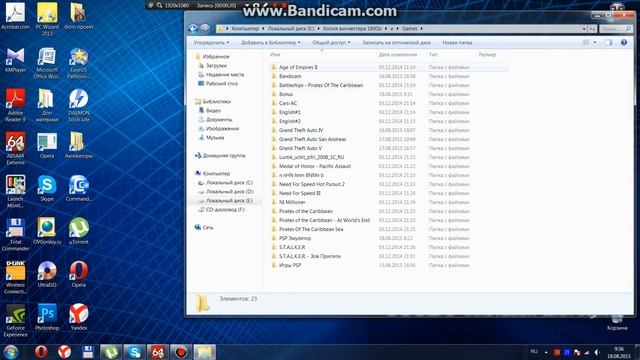640x360 pixels.
Task: Click the Explorer search field
Action: click(615, 29)
